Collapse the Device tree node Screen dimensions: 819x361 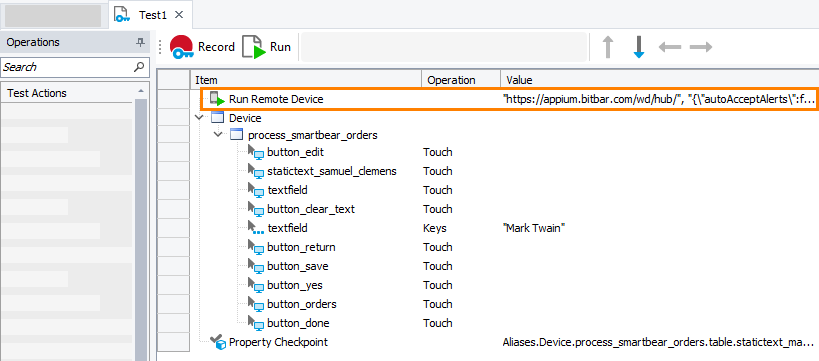point(198,118)
